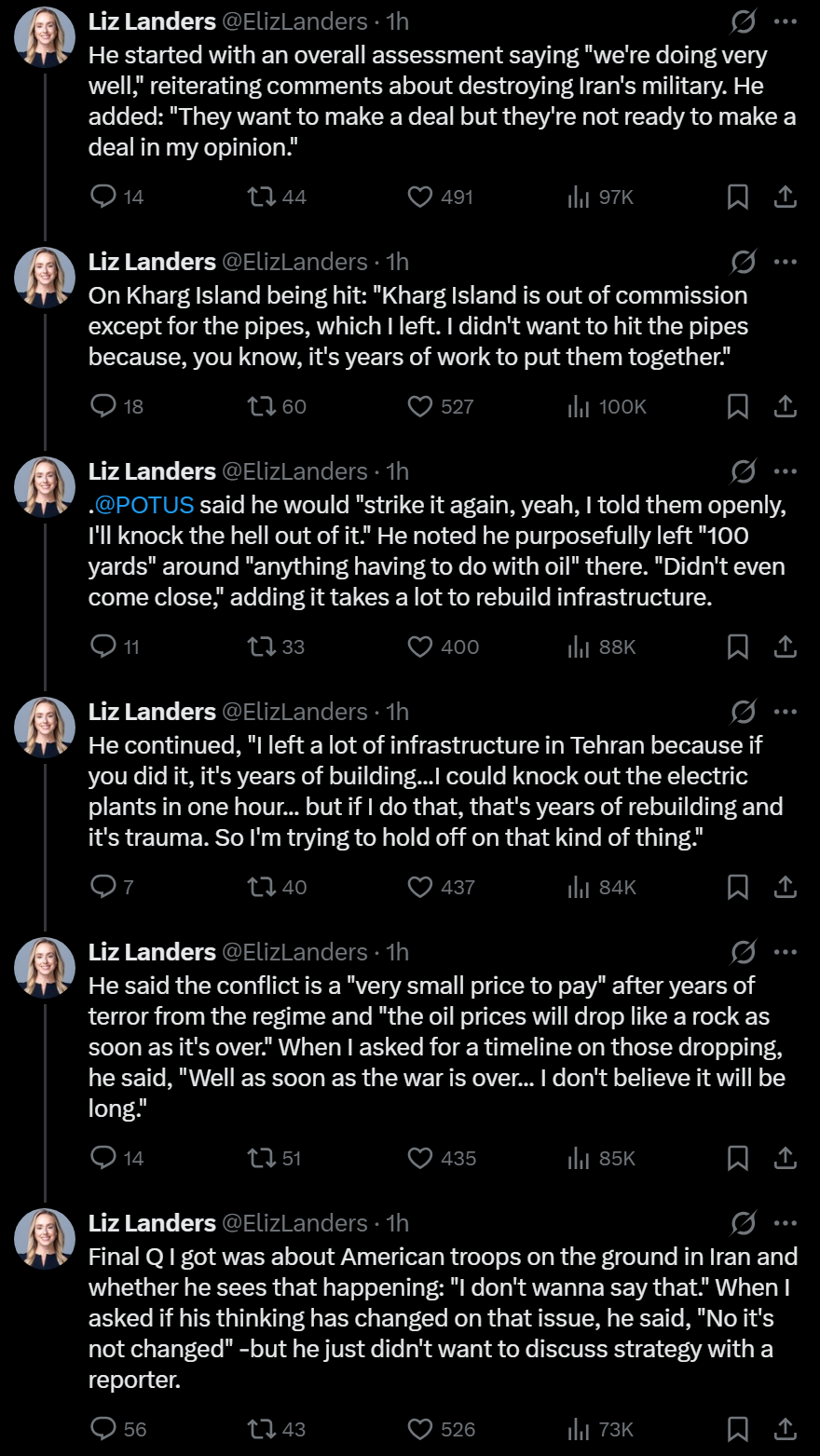The height and width of the screenshot is (1456, 820).
Task: Reply to the Tehran infrastructure tweet
Action: [103, 887]
